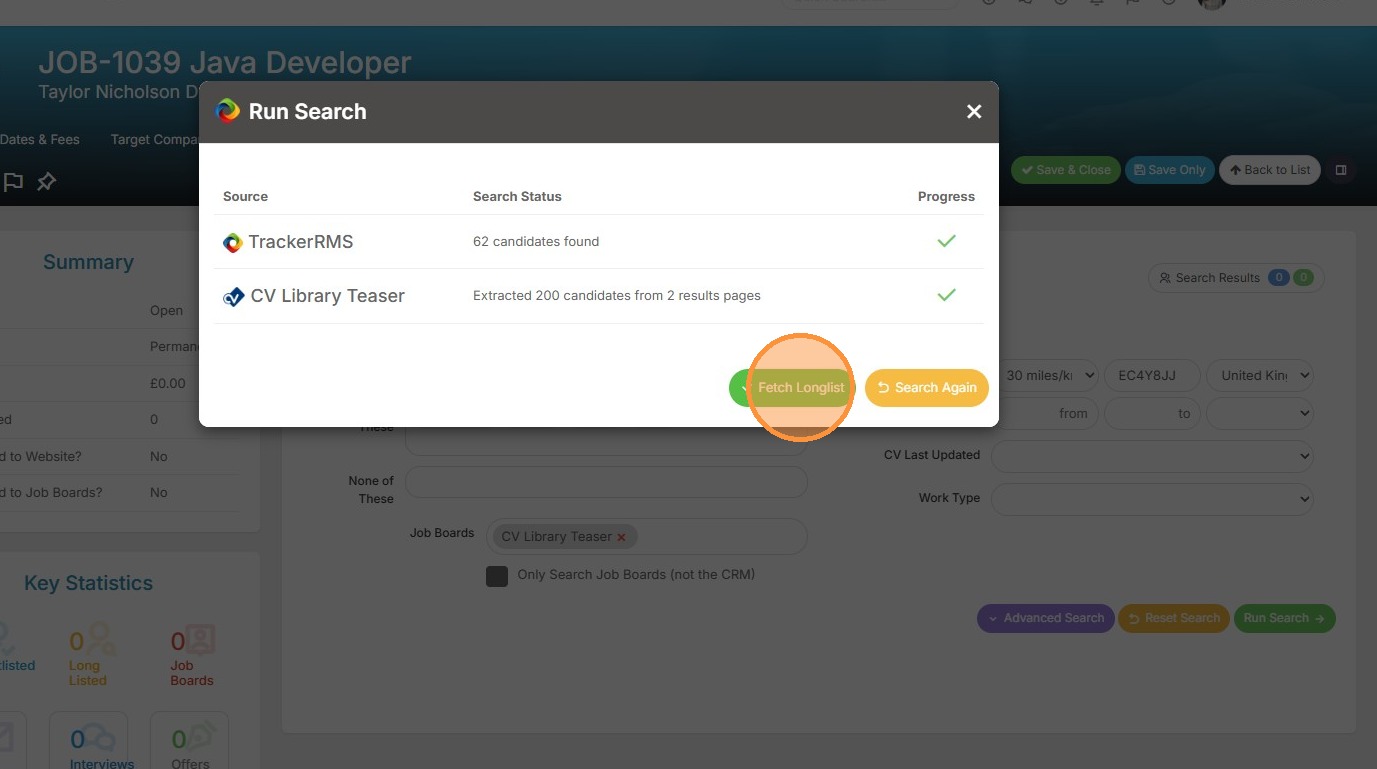Expand the Work Type dropdown
1377x769 pixels.
(x=1152, y=499)
